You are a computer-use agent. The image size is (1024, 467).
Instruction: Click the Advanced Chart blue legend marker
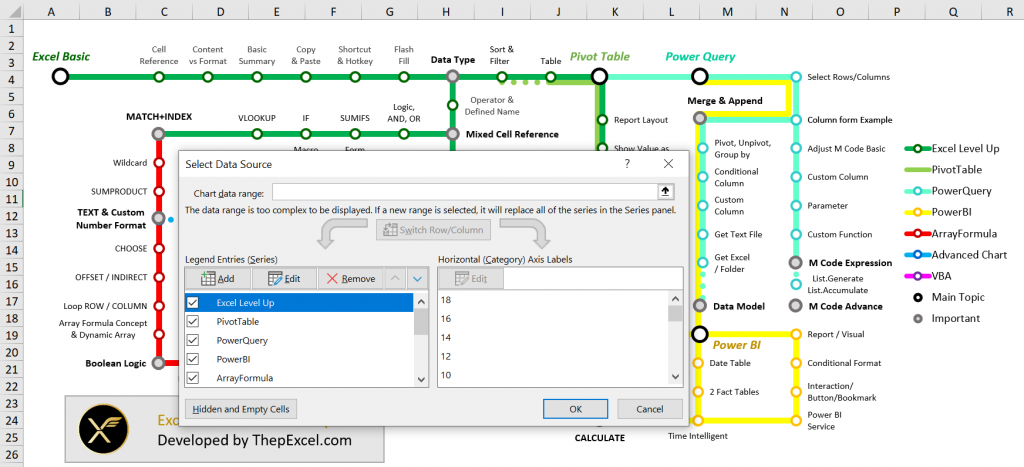(x=918, y=255)
